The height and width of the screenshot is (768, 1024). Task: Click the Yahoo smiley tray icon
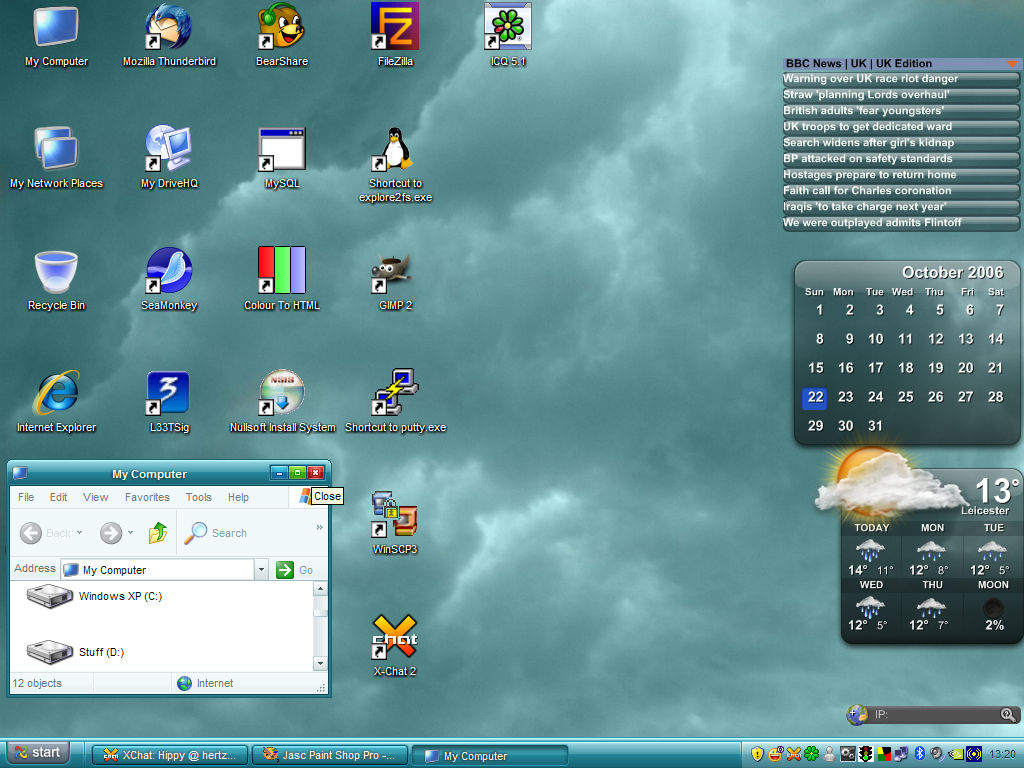(775, 754)
